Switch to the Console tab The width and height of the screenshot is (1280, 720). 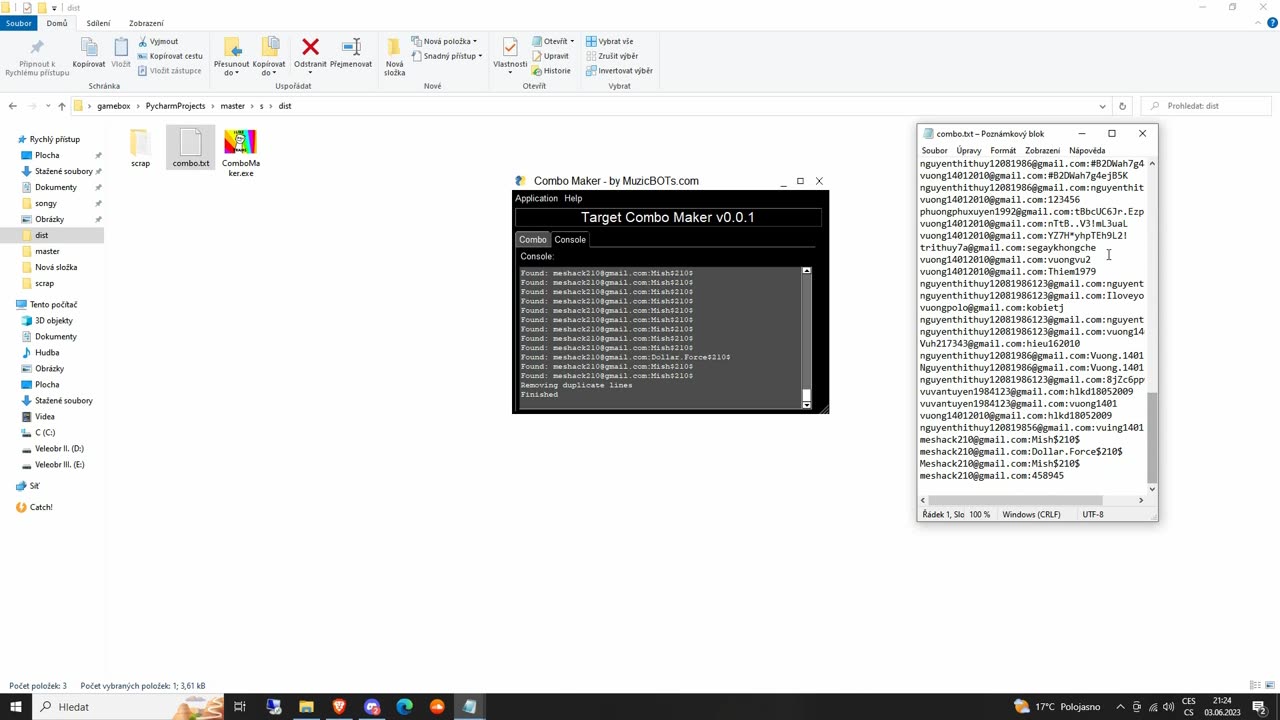pos(570,240)
